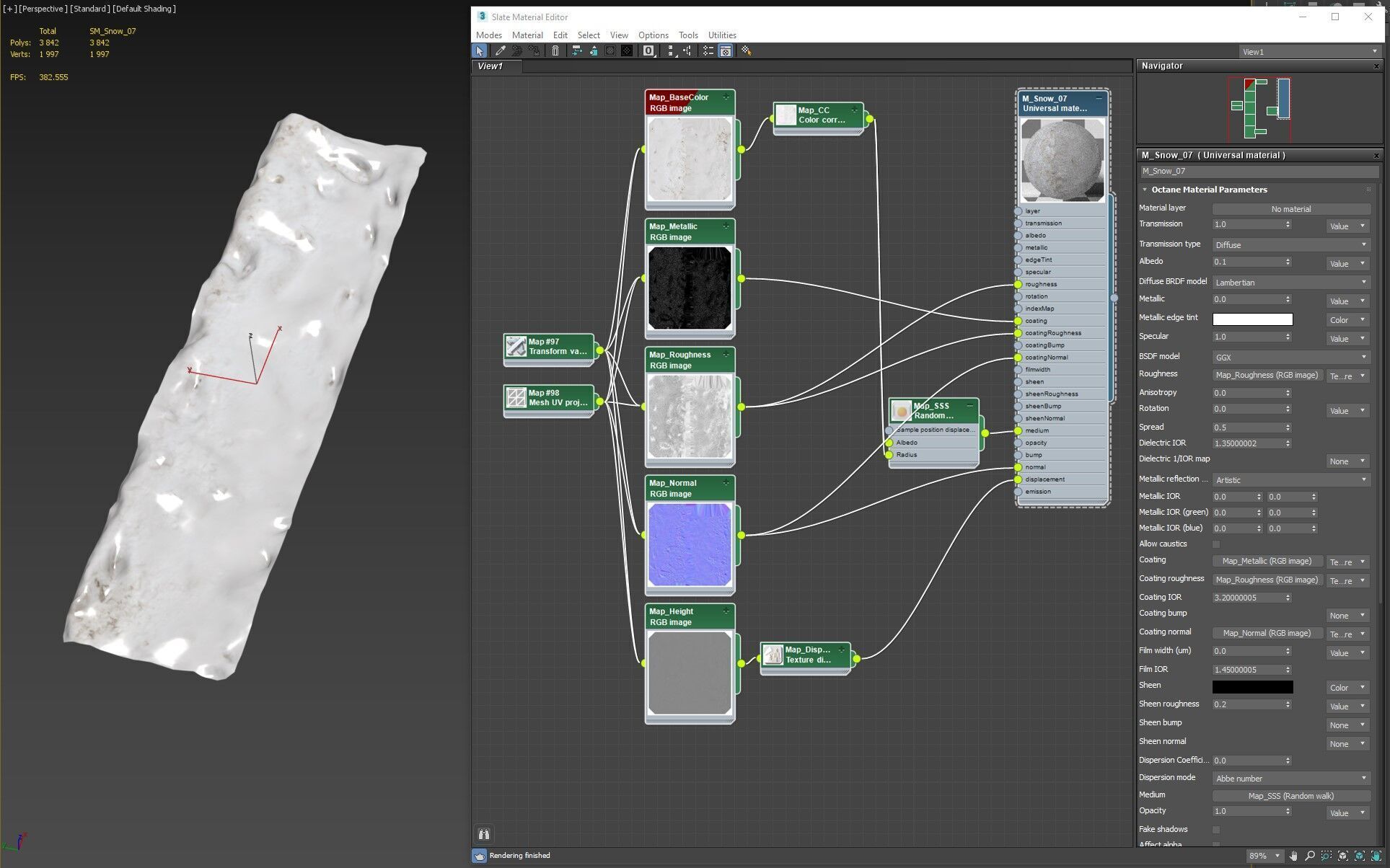Screen dimensions: 1390x868
Task: Click the Map_SSS (Random walk) medium button
Action: point(1290,796)
